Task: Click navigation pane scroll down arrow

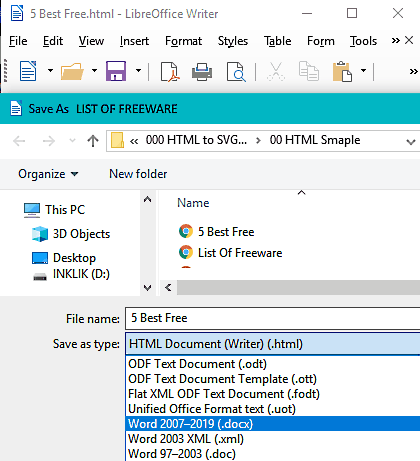Action: [147, 287]
